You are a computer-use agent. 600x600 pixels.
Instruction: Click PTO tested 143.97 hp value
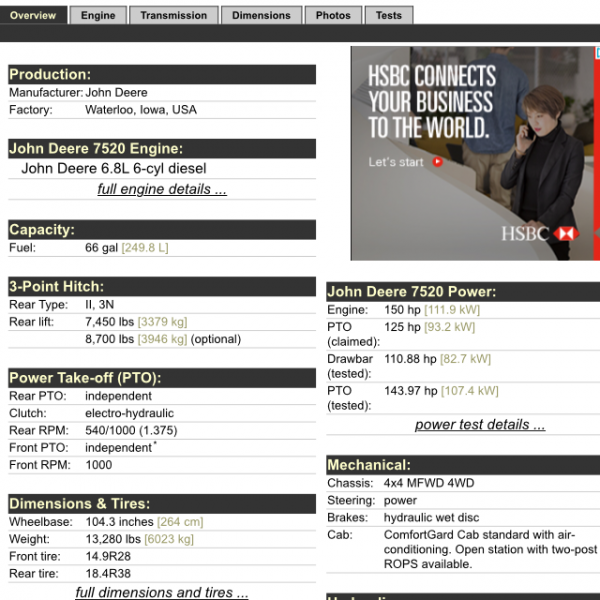click(411, 391)
